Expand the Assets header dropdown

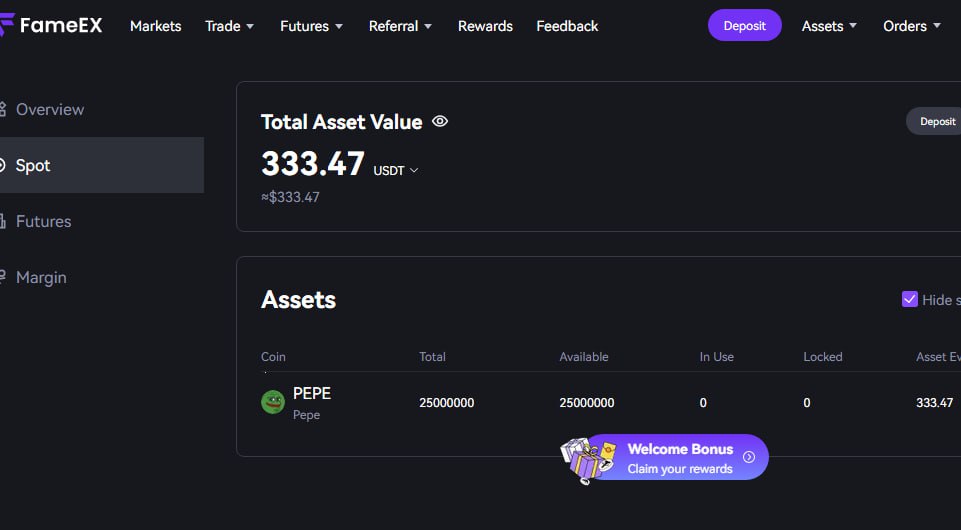coord(829,26)
